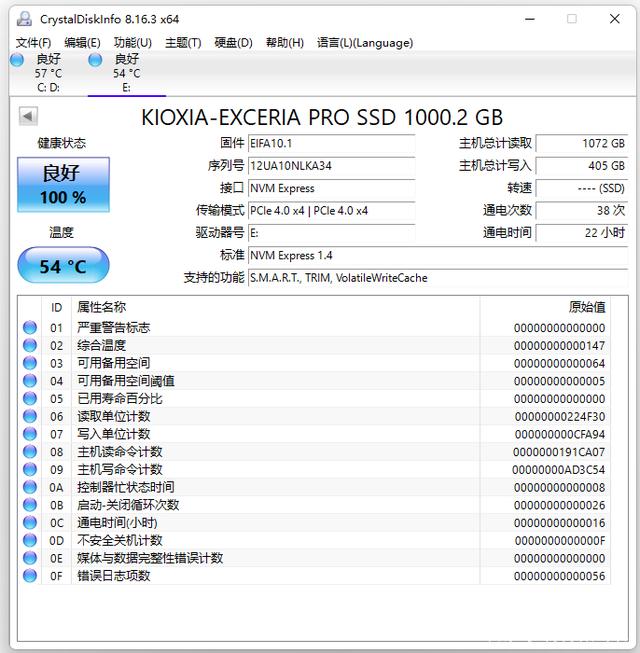Click raw value 00000000000056

click(559, 576)
